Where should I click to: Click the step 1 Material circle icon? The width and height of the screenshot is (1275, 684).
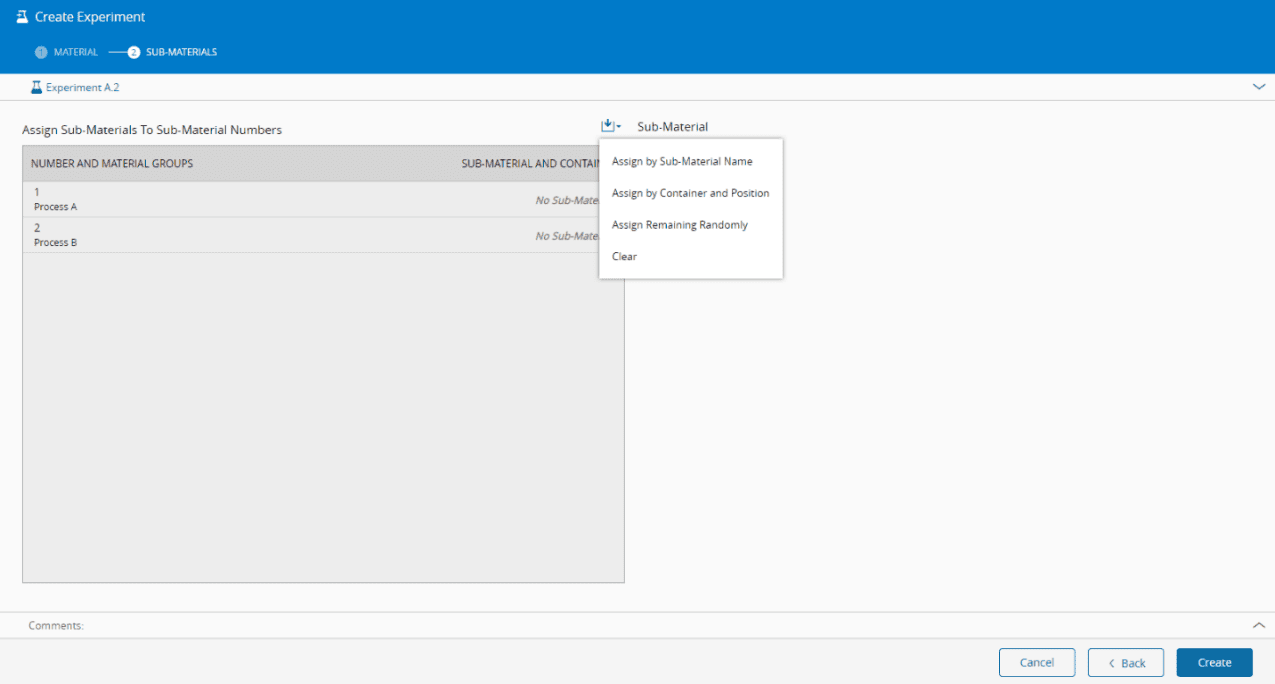pos(41,52)
